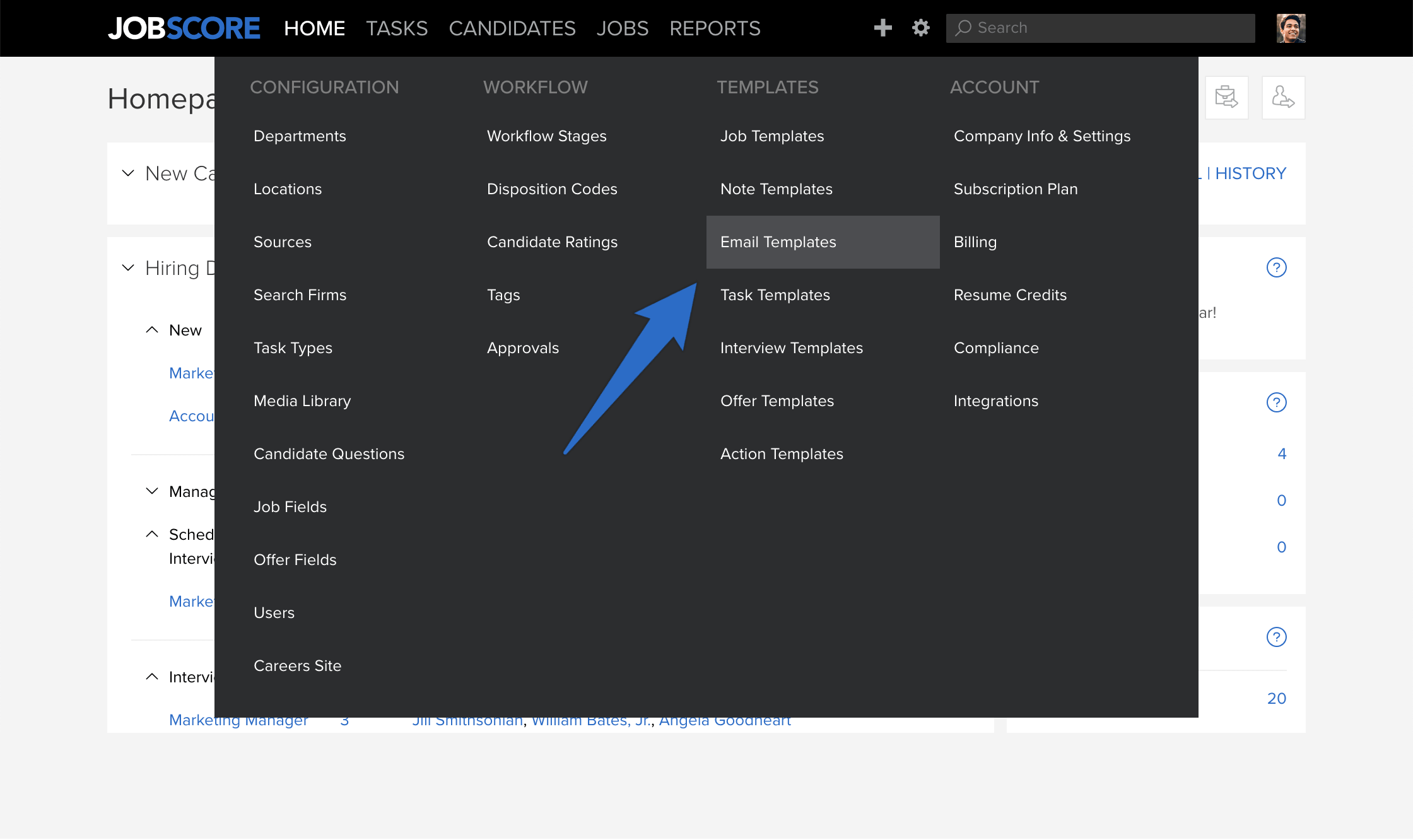This screenshot has width=1413, height=840.
Task: Toggle the New subsection chevron
Action: [152, 330]
